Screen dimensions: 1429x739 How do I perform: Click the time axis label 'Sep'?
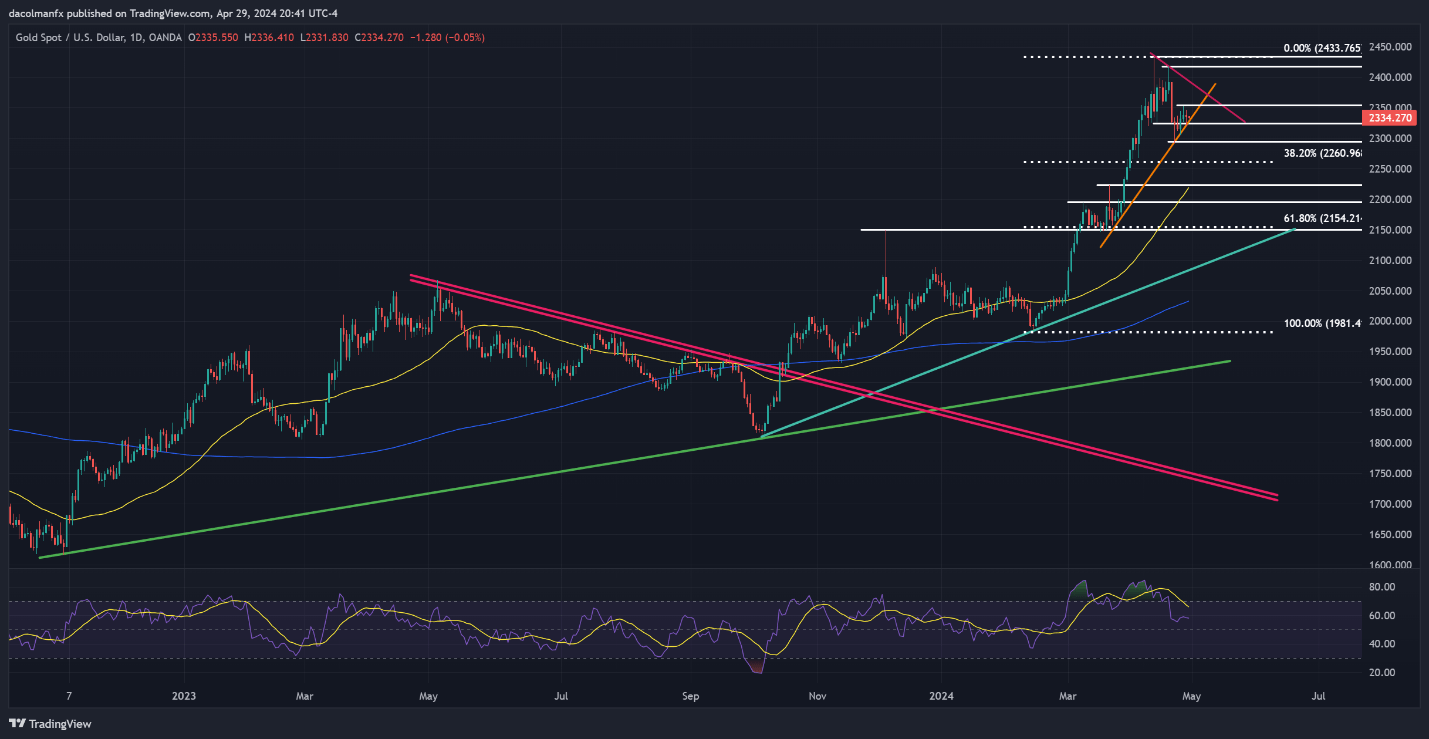tap(689, 694)
